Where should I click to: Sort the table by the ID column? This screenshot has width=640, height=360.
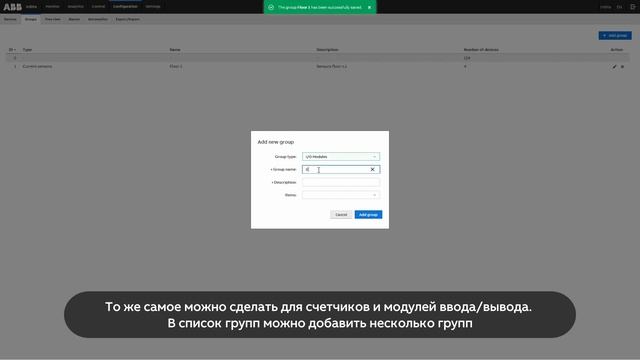(x=12, y=50)
